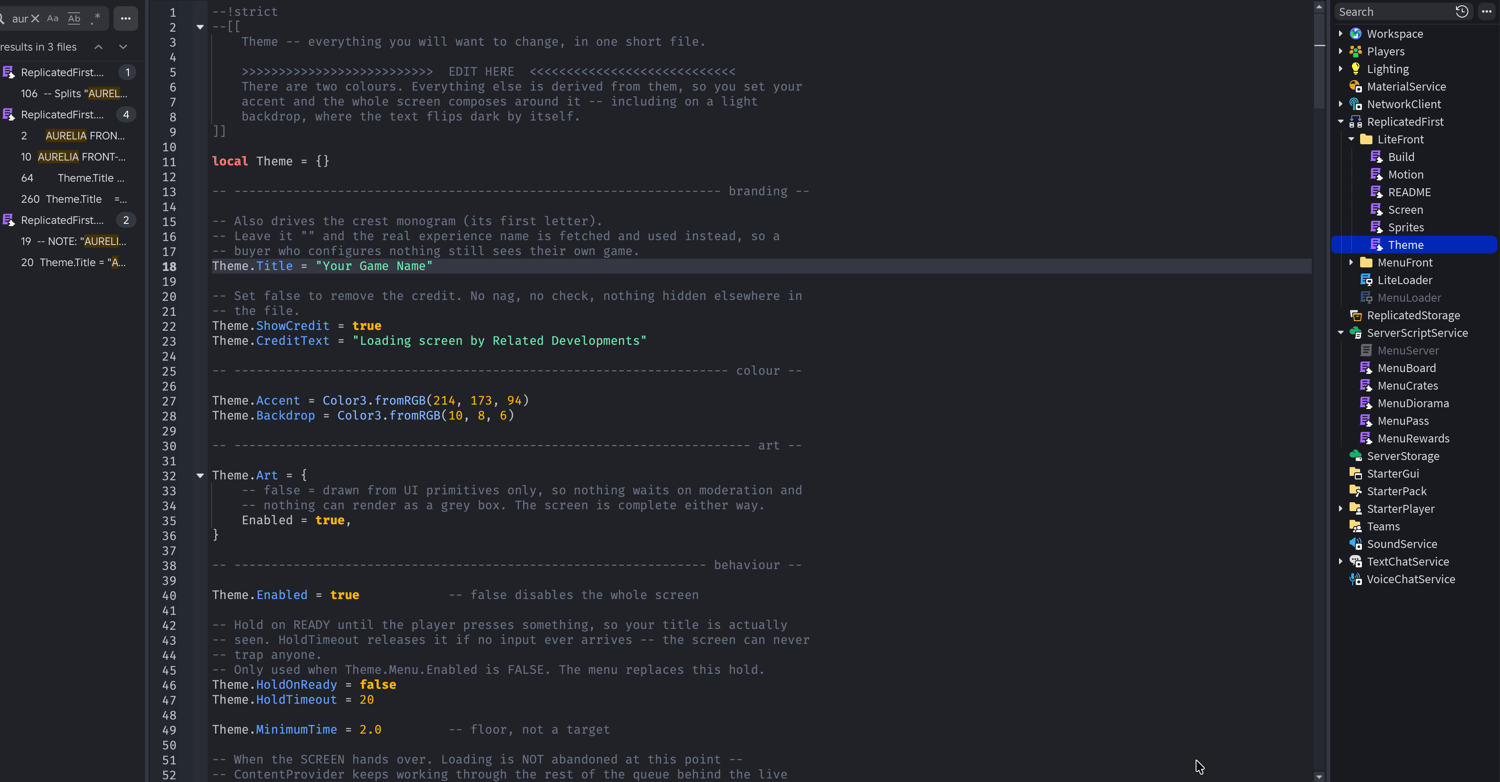This screenshot has height=782, width=1500.
Task: Open result line 260 Theme.Title
Action: [x=73, y=199]
